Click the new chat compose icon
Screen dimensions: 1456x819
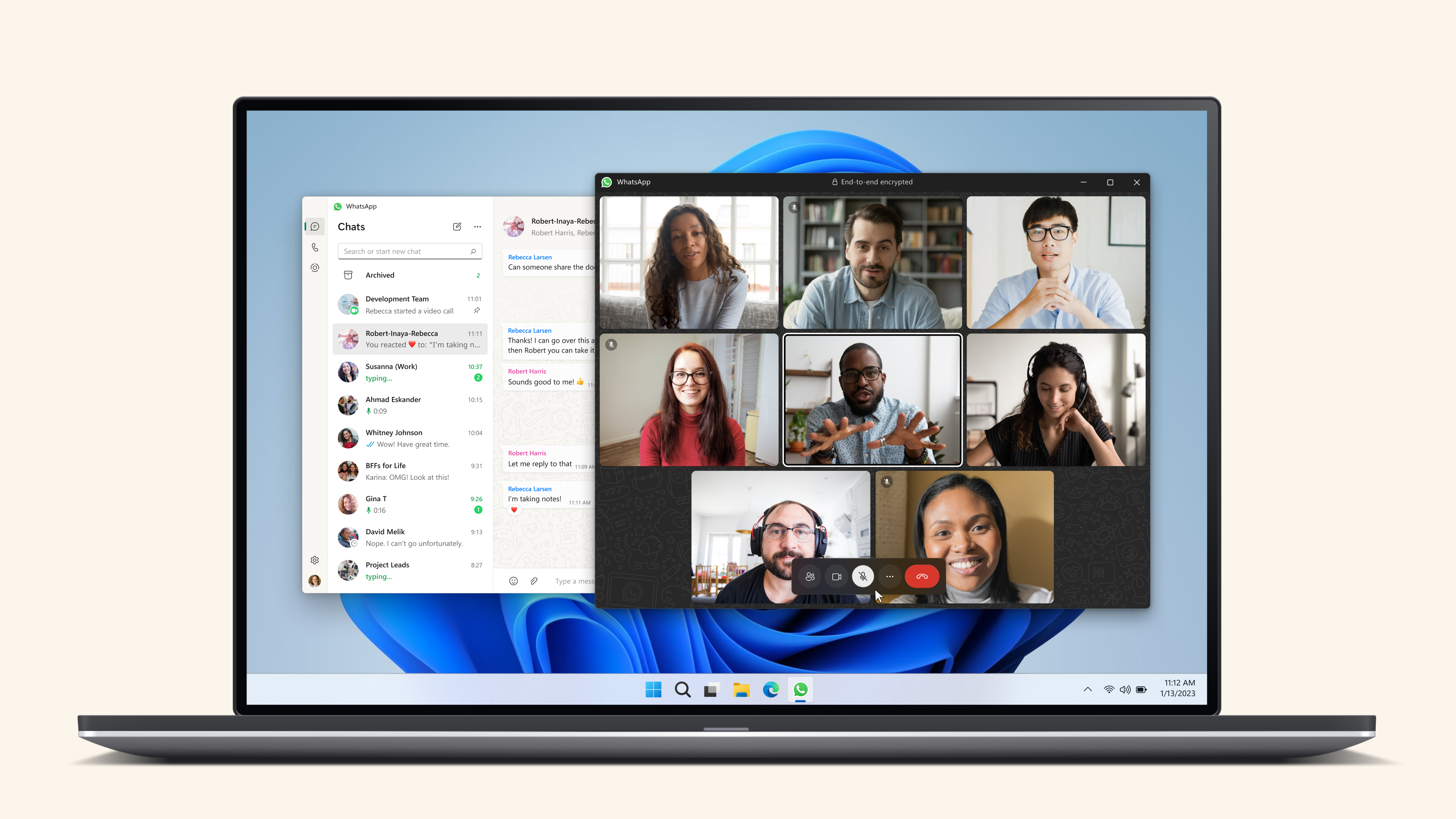click(457, 226)
